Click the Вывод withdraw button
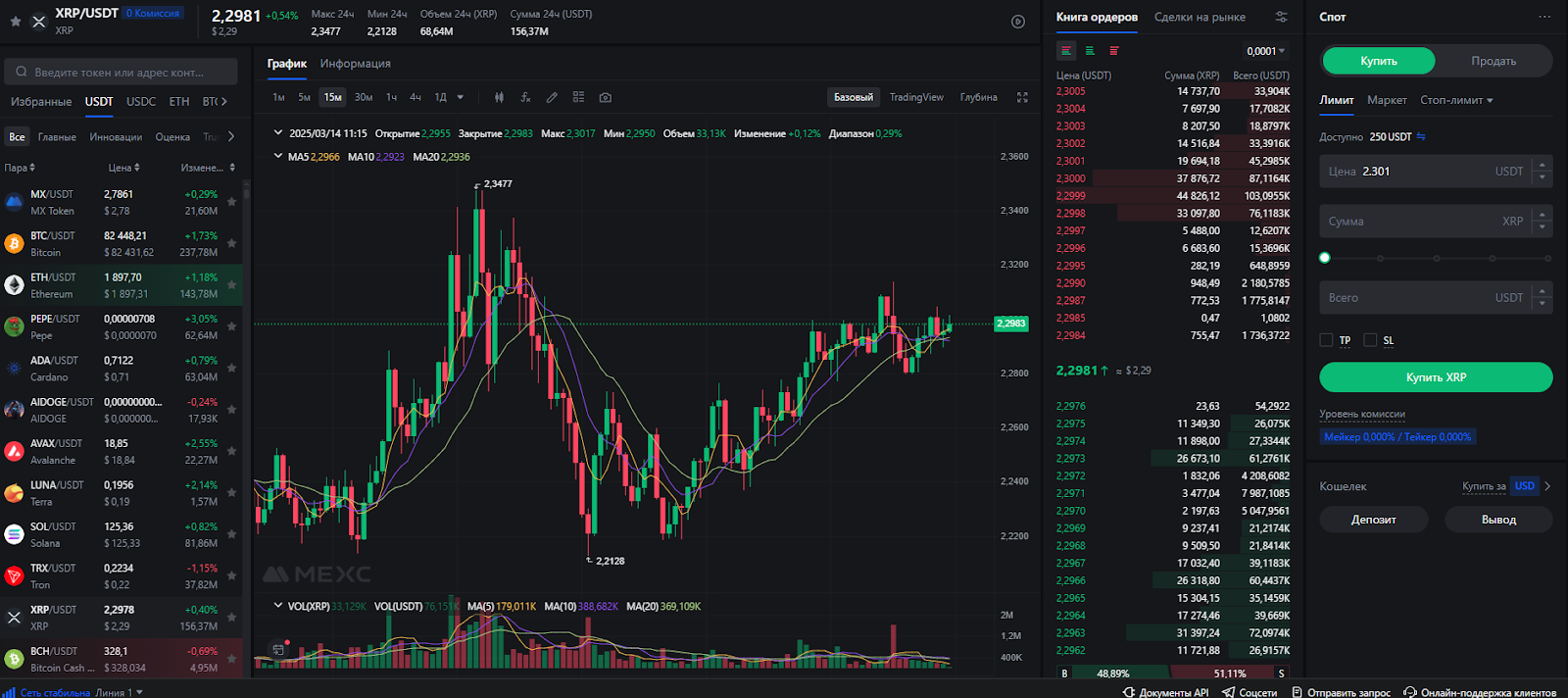The image size is (1568, 698). [x=1498, y=520]
